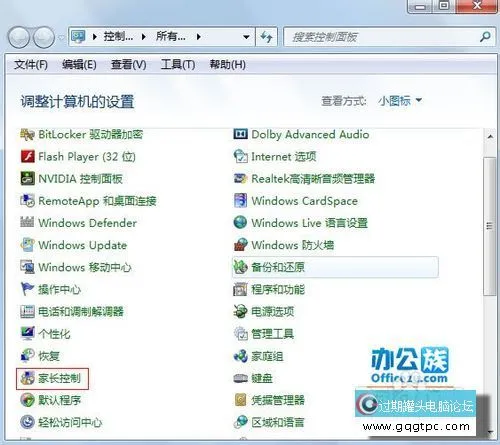Open Dolby Advanced Audio icon
Image resolution: width=500 pixels, height=445 pixels.
[x=240, y=135]
